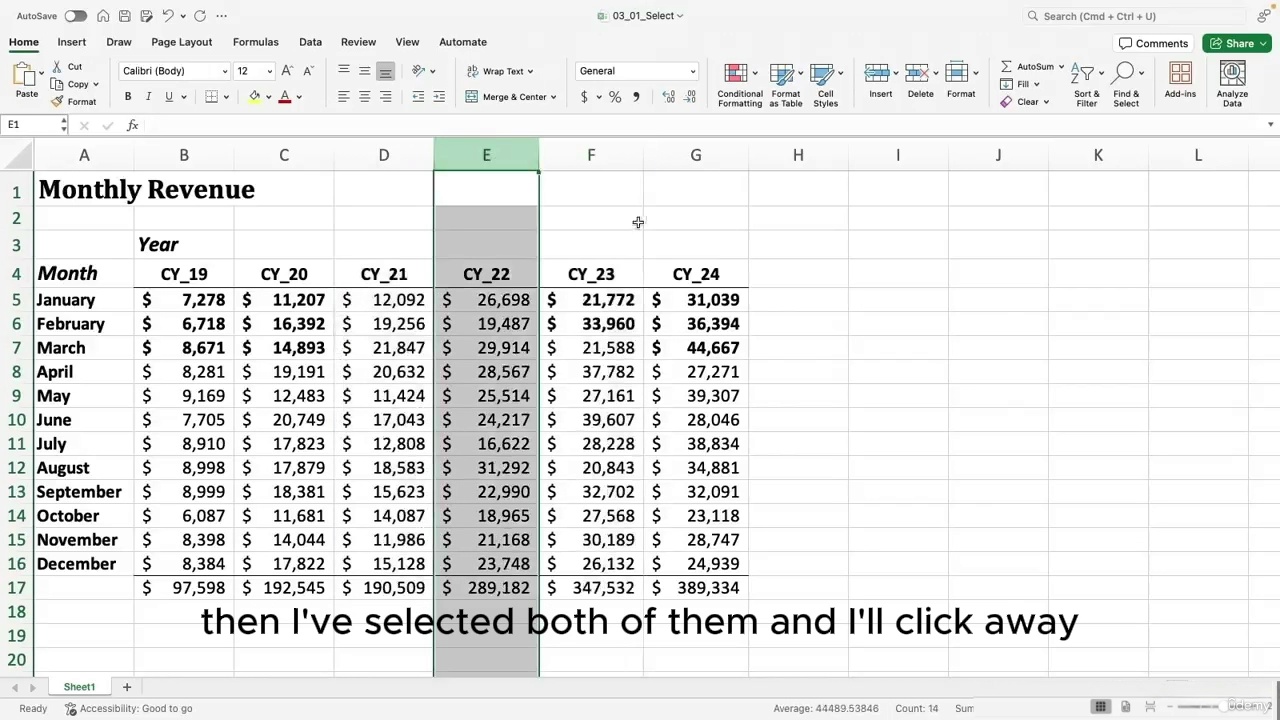Open the more options ellipsis in title bar
1280x720 pixels.
pos(221,16)
